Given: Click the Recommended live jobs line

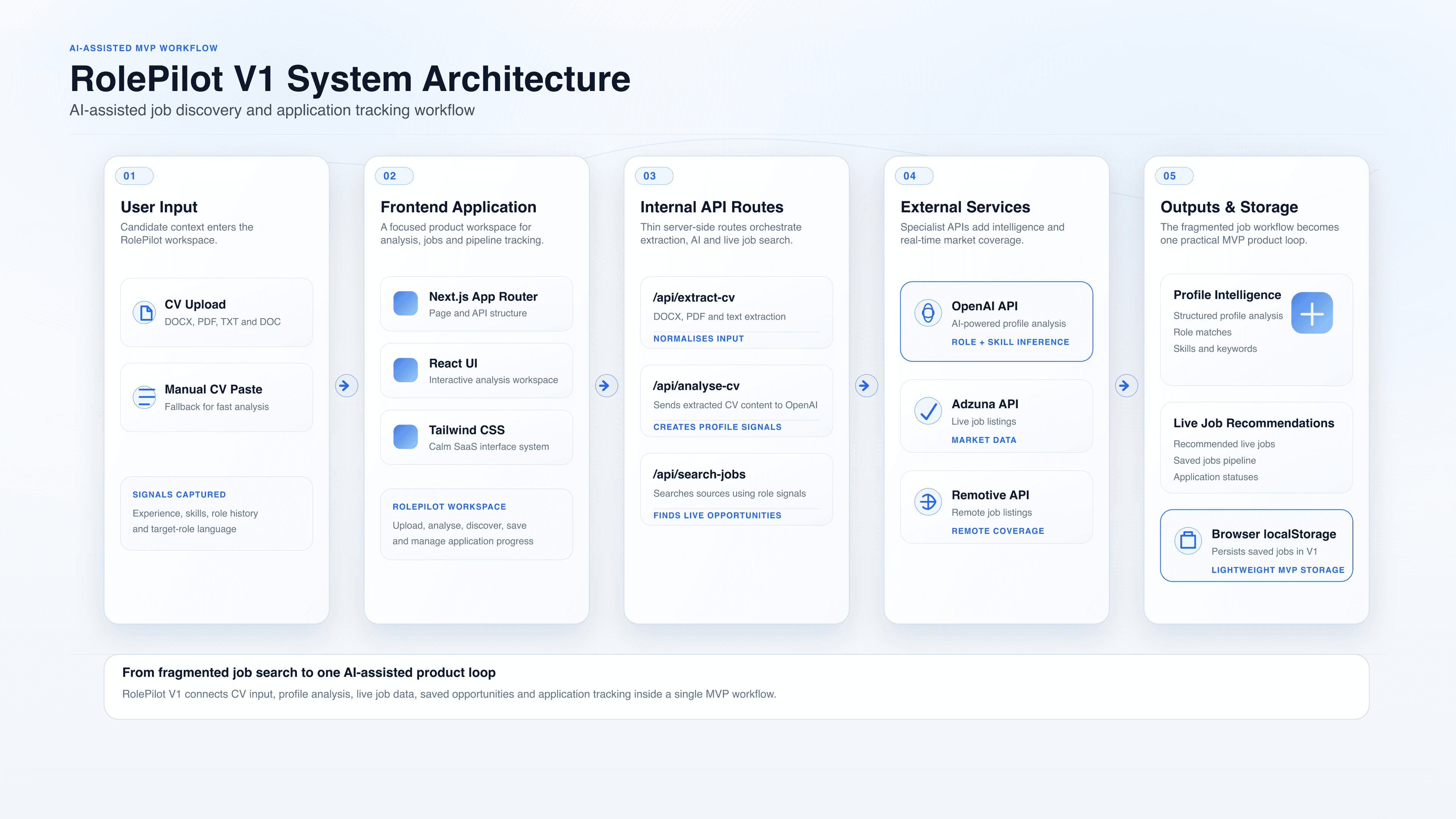Looking at the screenshot, I should click(x=1224, y=444).
